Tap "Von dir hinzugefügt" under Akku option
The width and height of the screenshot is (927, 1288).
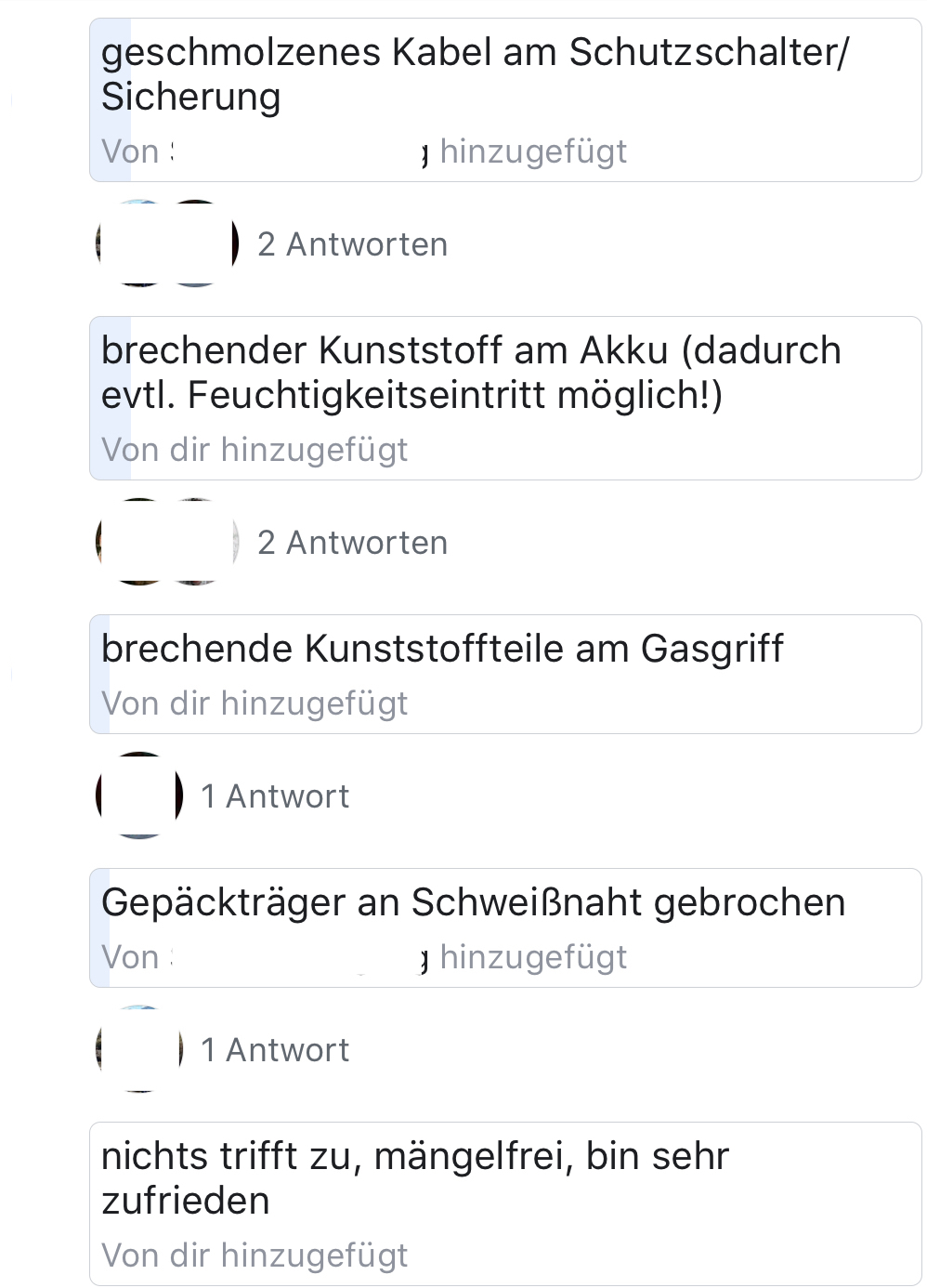click(x=255, y=450)
